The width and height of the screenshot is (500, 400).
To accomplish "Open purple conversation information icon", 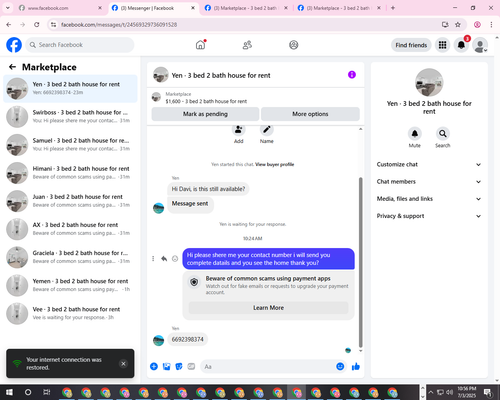I will coord(352,75).
